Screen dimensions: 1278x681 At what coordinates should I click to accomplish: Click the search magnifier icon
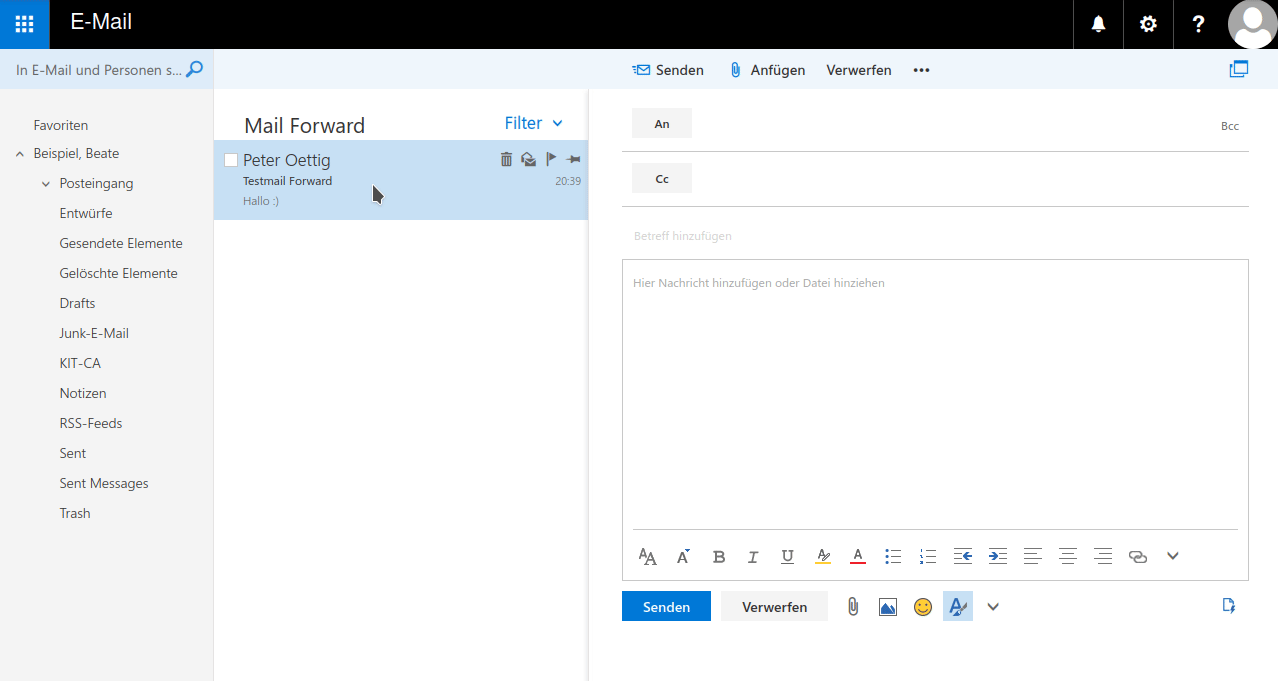195,69
